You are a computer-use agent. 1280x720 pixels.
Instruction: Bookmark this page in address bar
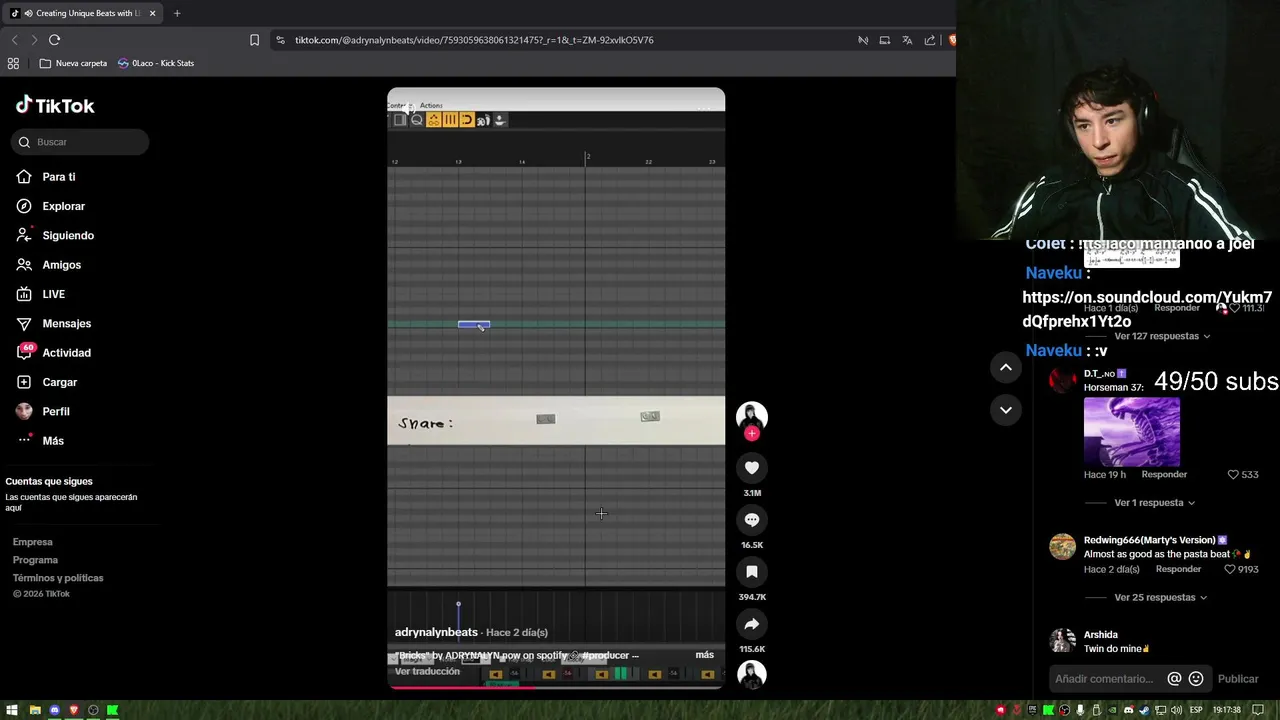(x=254, y=40)
